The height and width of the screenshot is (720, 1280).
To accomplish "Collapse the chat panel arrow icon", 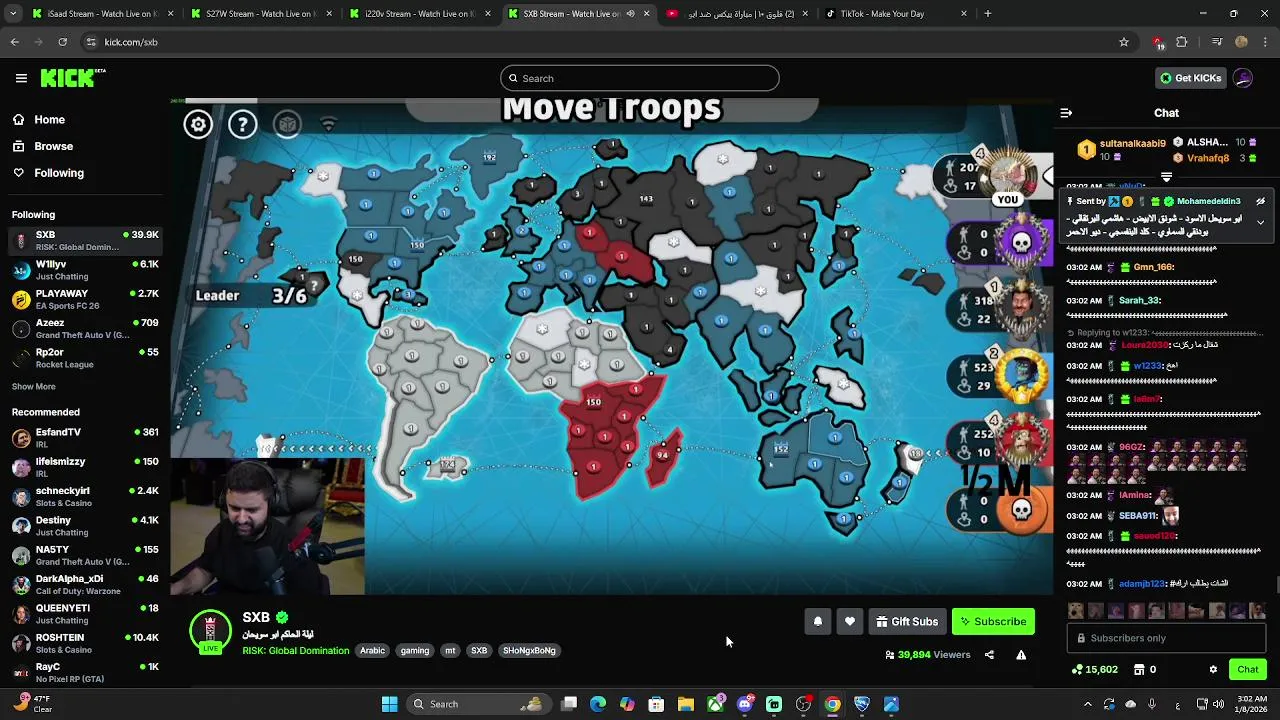I will (x=1066, y=113).
